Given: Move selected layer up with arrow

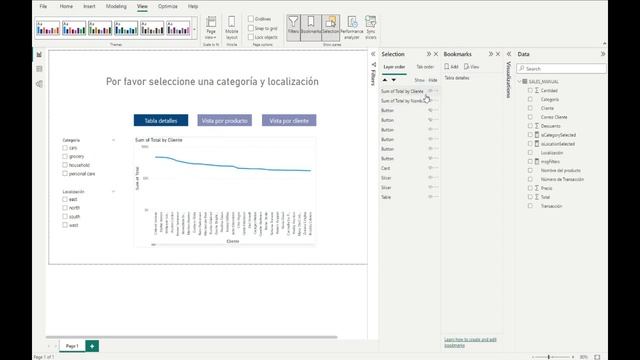Looking at the screenshot, I should click(x=384, y=80).
